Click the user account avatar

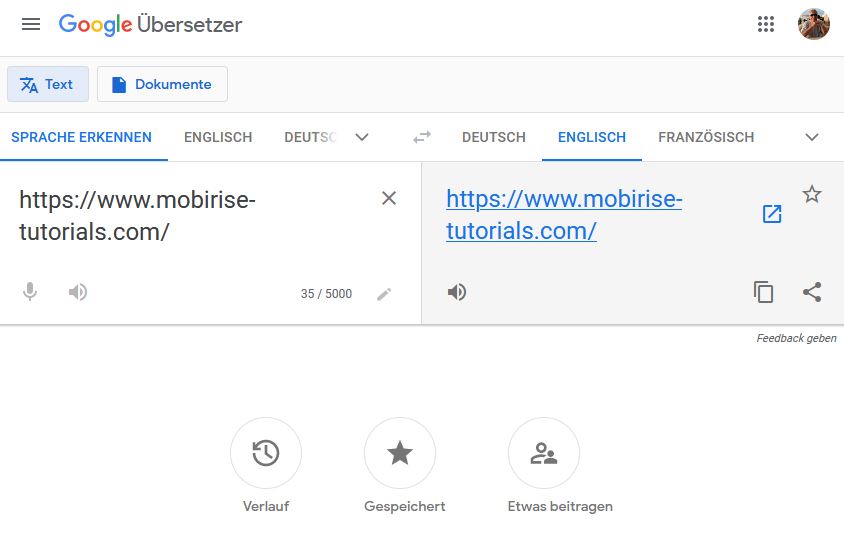pos(813,24)
